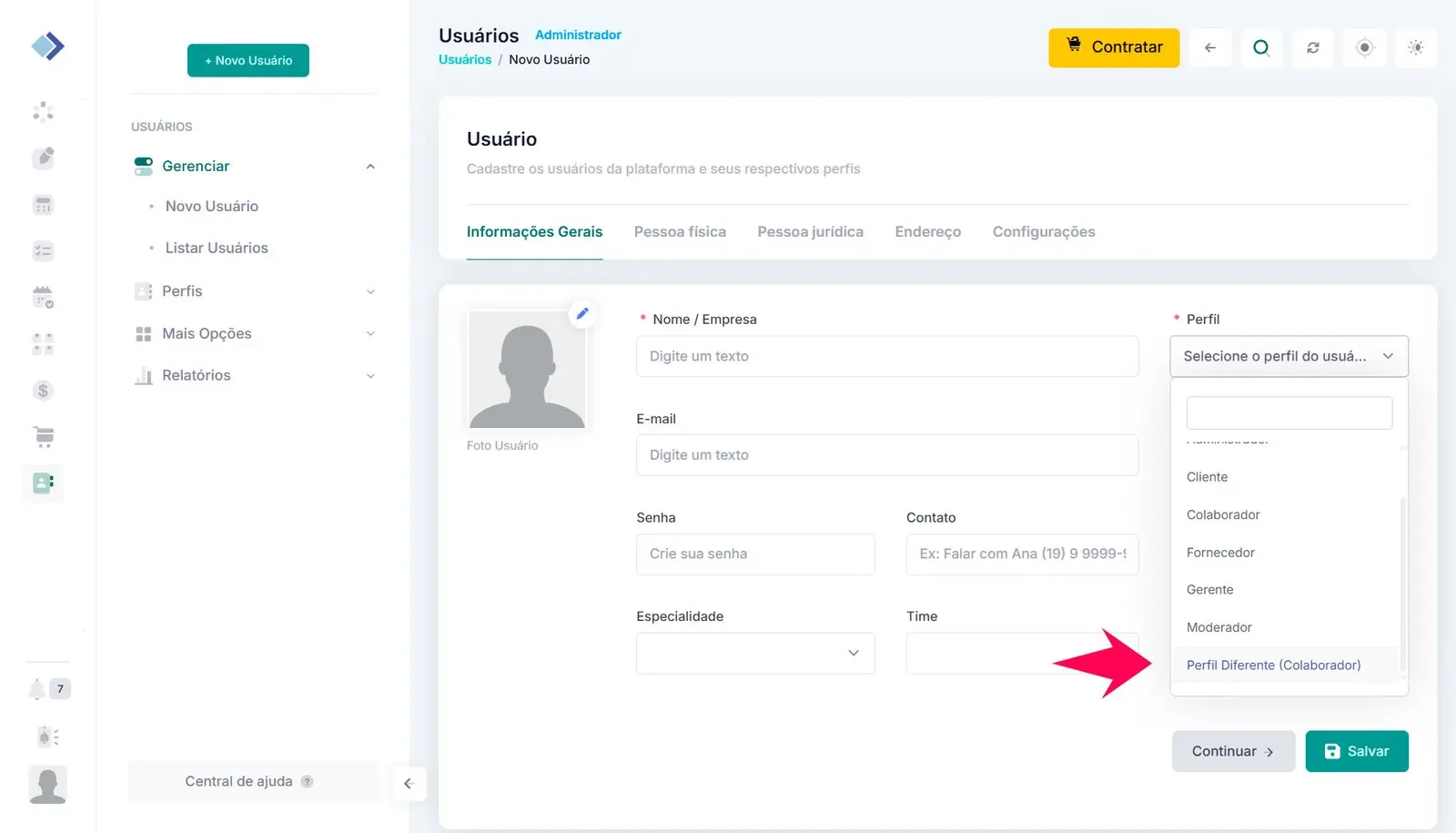Switch to the Endereço tab
Viewport: 1456px width, 833px height.
pyautogui.click(x=927, y=232)
